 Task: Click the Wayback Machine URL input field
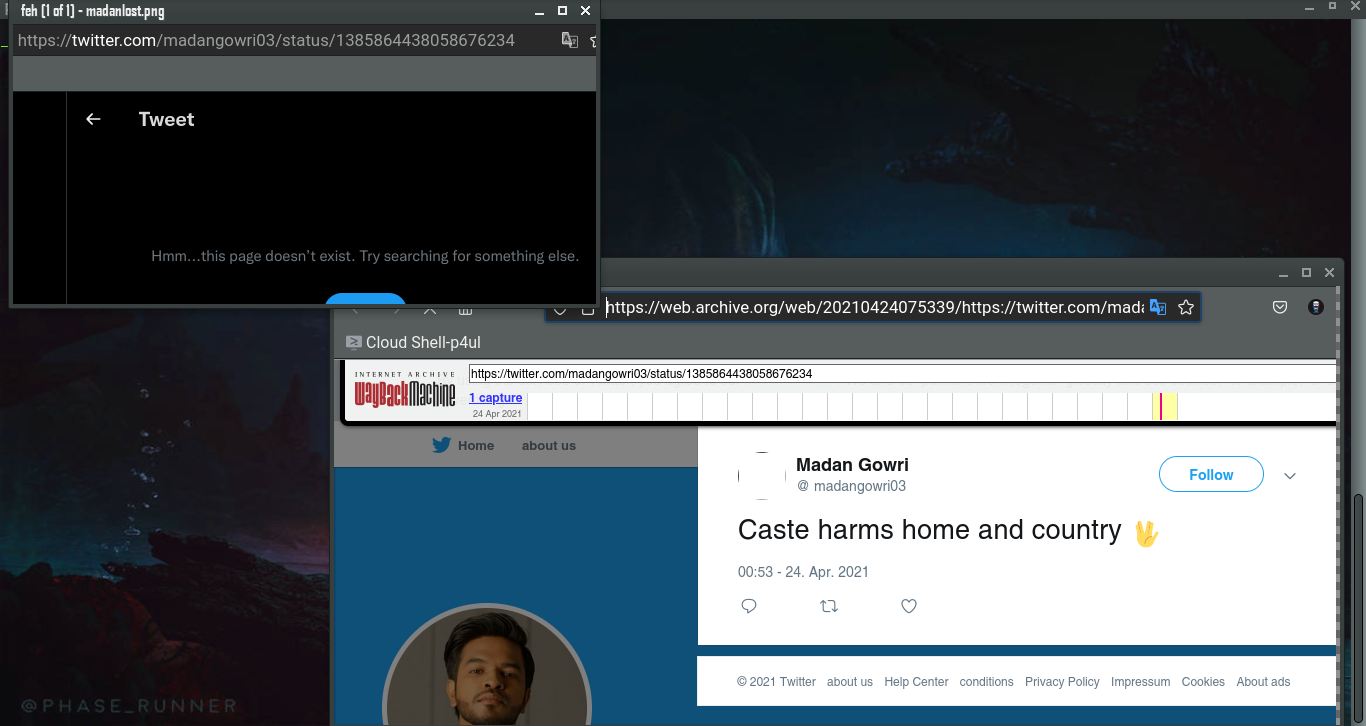(902, 374)
